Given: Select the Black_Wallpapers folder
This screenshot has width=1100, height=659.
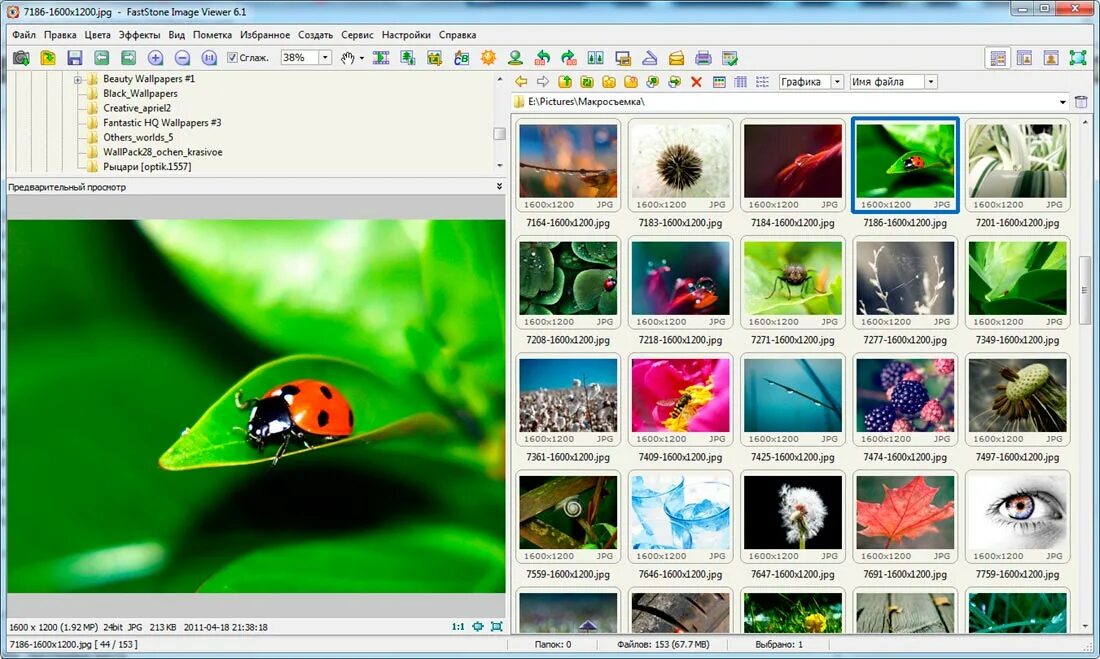Looking at the screenshot, I should [x=140, y=93].
